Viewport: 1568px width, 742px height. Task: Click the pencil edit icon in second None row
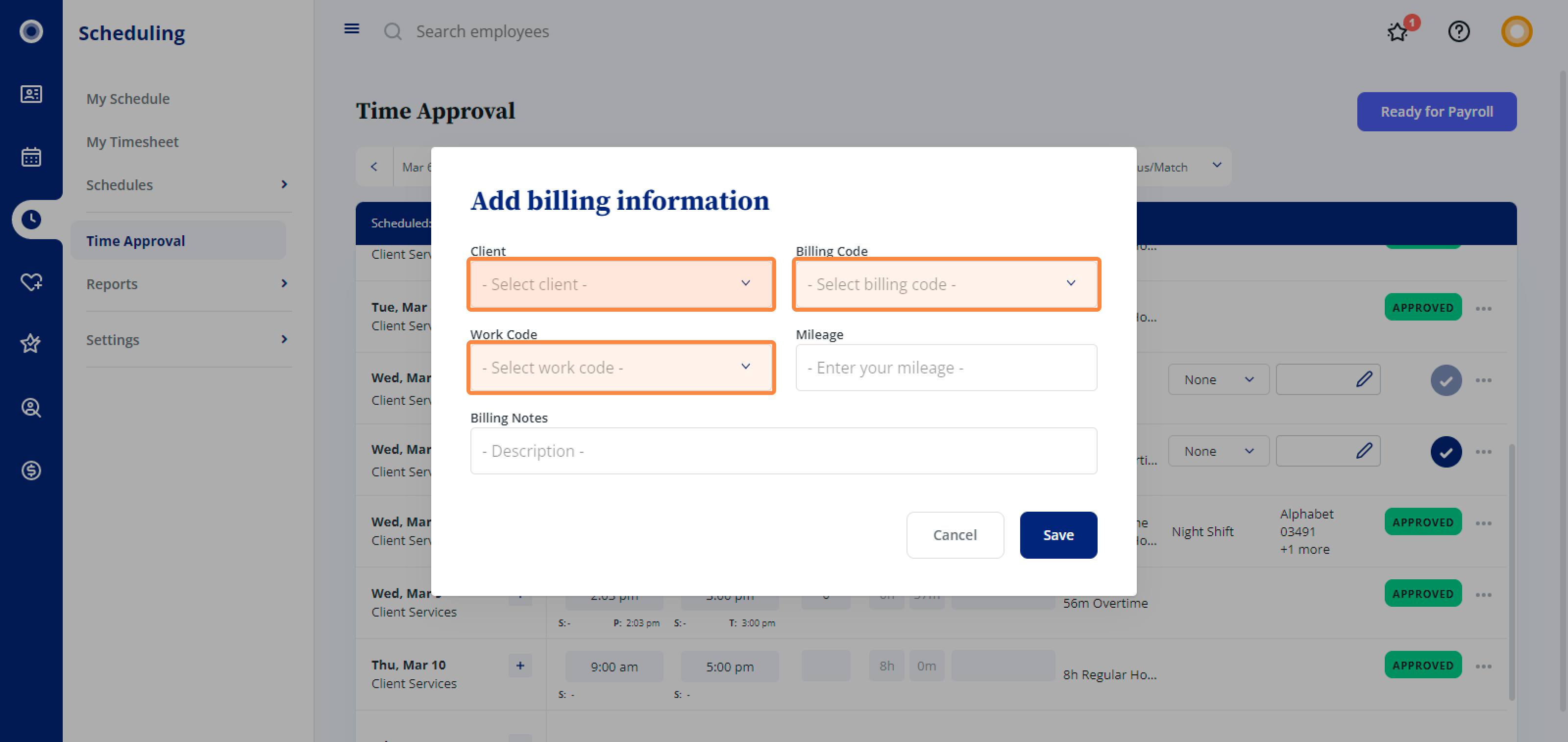(1364, 451)
